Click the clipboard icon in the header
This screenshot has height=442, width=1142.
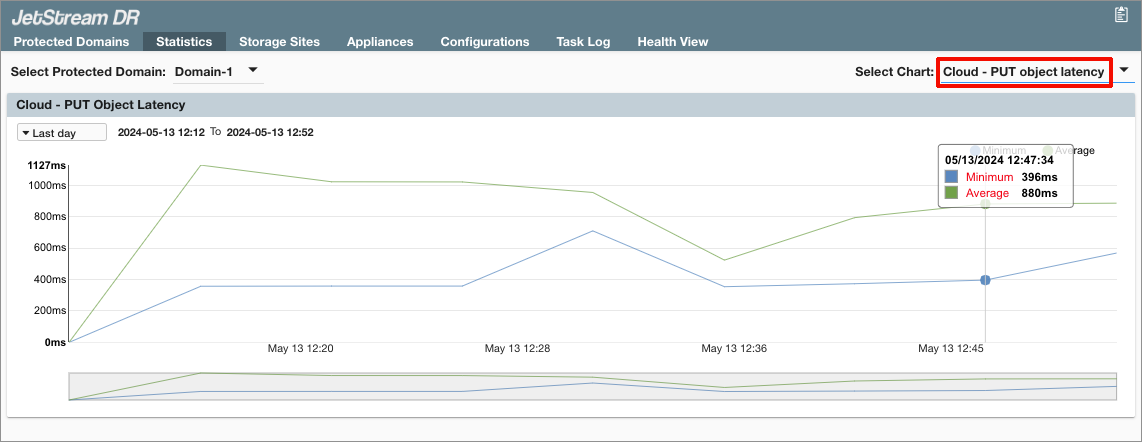point(1121,14)
